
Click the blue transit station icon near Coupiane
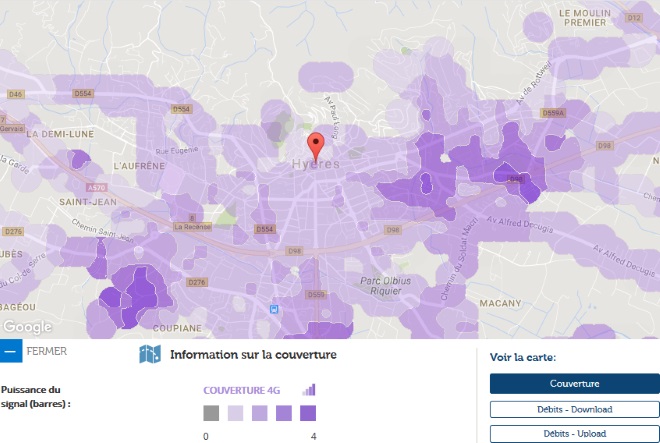[274, 310]
